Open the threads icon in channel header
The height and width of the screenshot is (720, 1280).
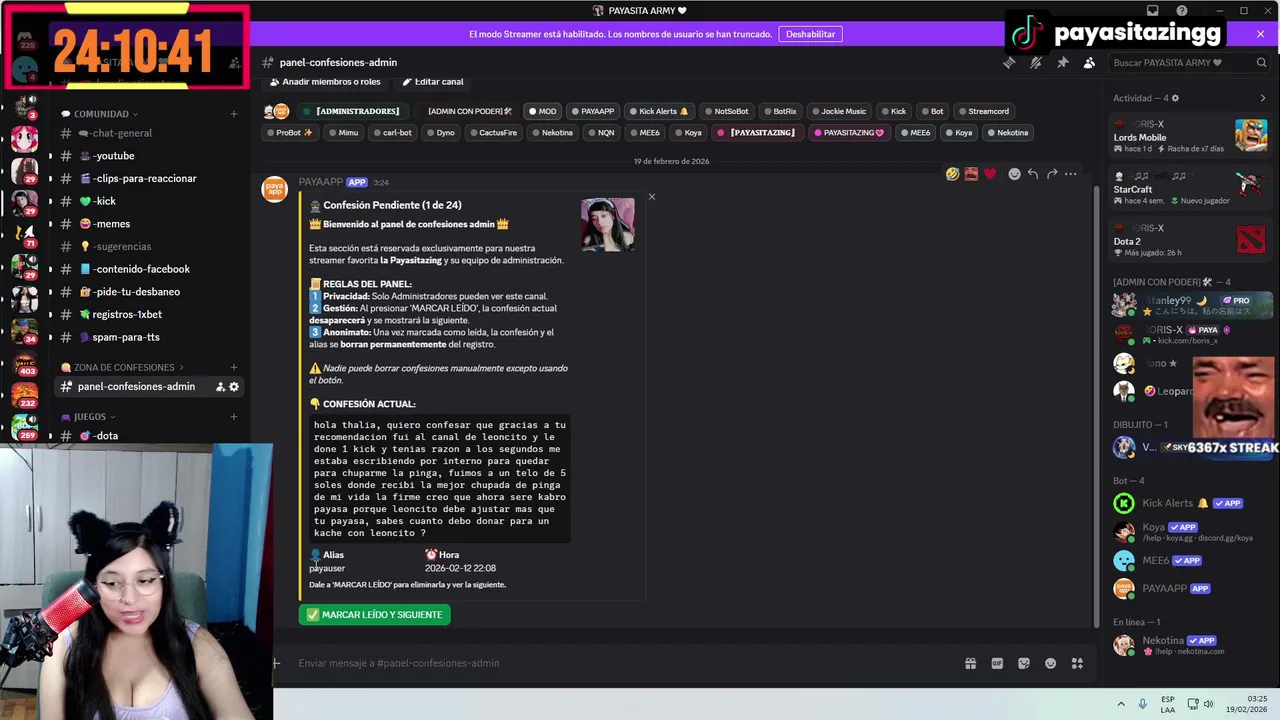tap(1009, 62)
